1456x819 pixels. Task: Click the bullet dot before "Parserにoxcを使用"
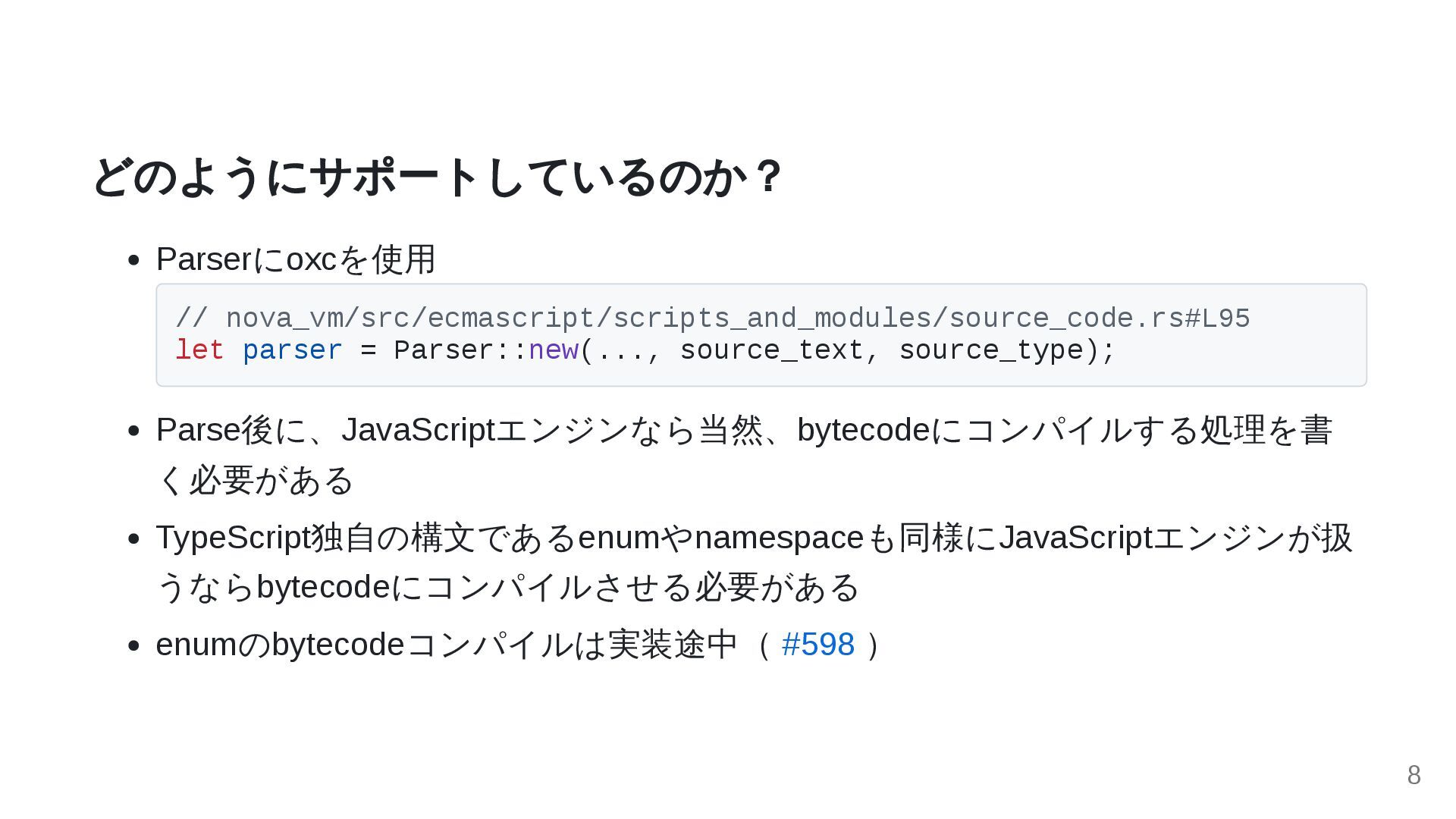[134, 260]
